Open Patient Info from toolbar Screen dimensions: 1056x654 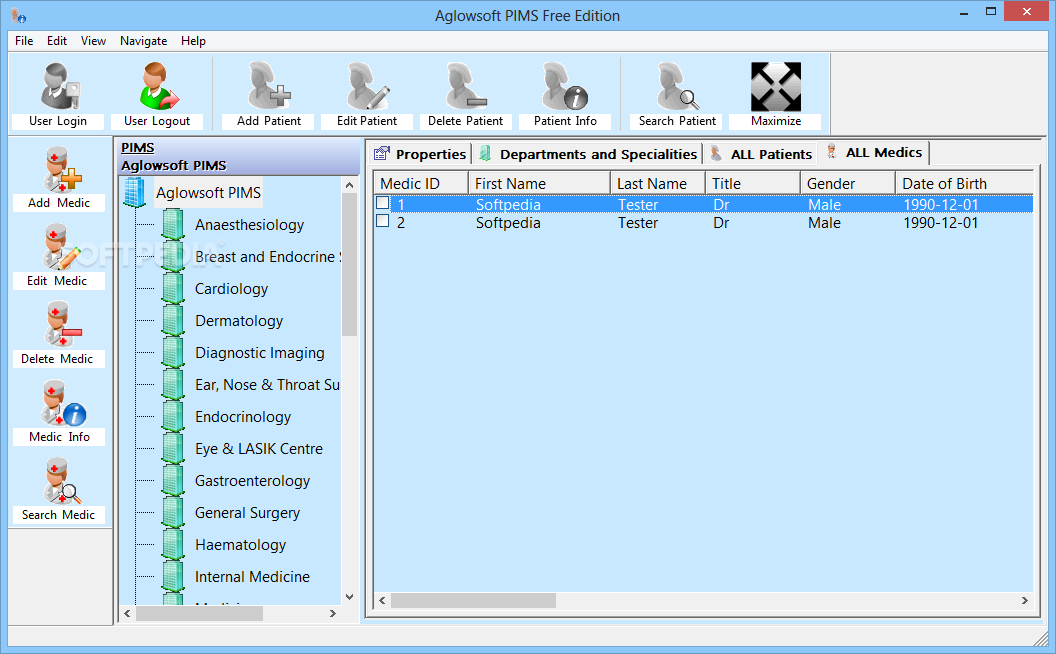[x=565, y=86]
